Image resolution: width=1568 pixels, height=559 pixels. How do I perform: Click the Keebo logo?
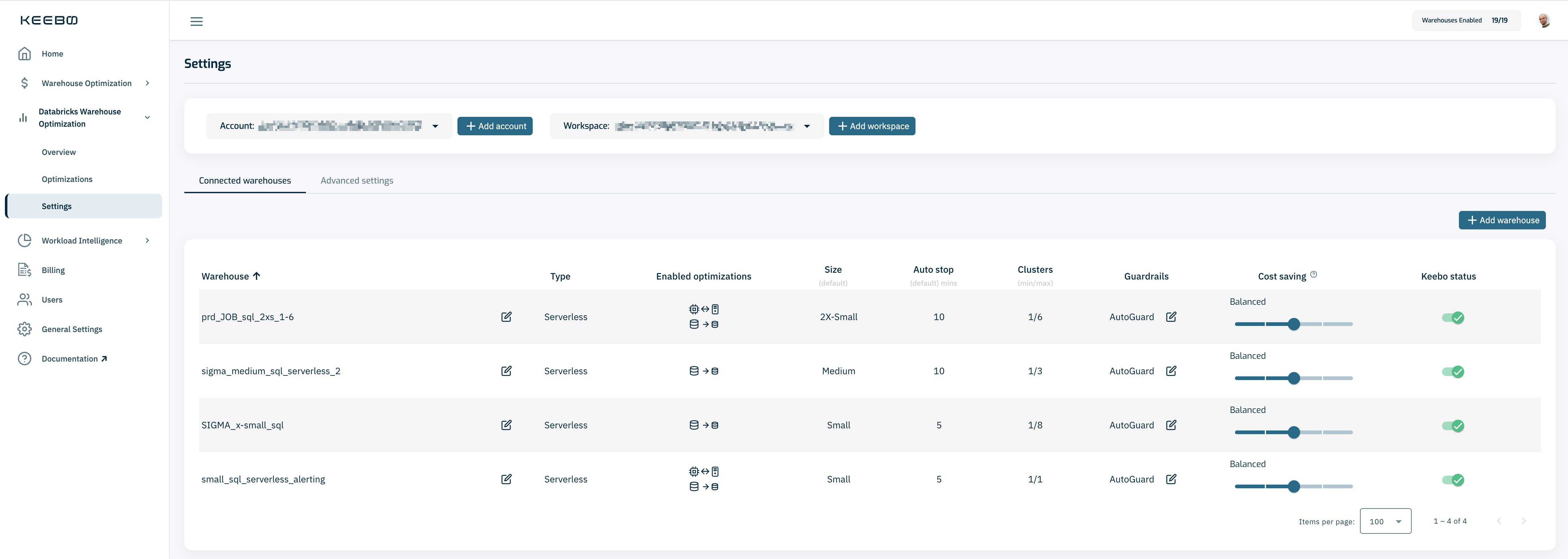coord(49,20)
